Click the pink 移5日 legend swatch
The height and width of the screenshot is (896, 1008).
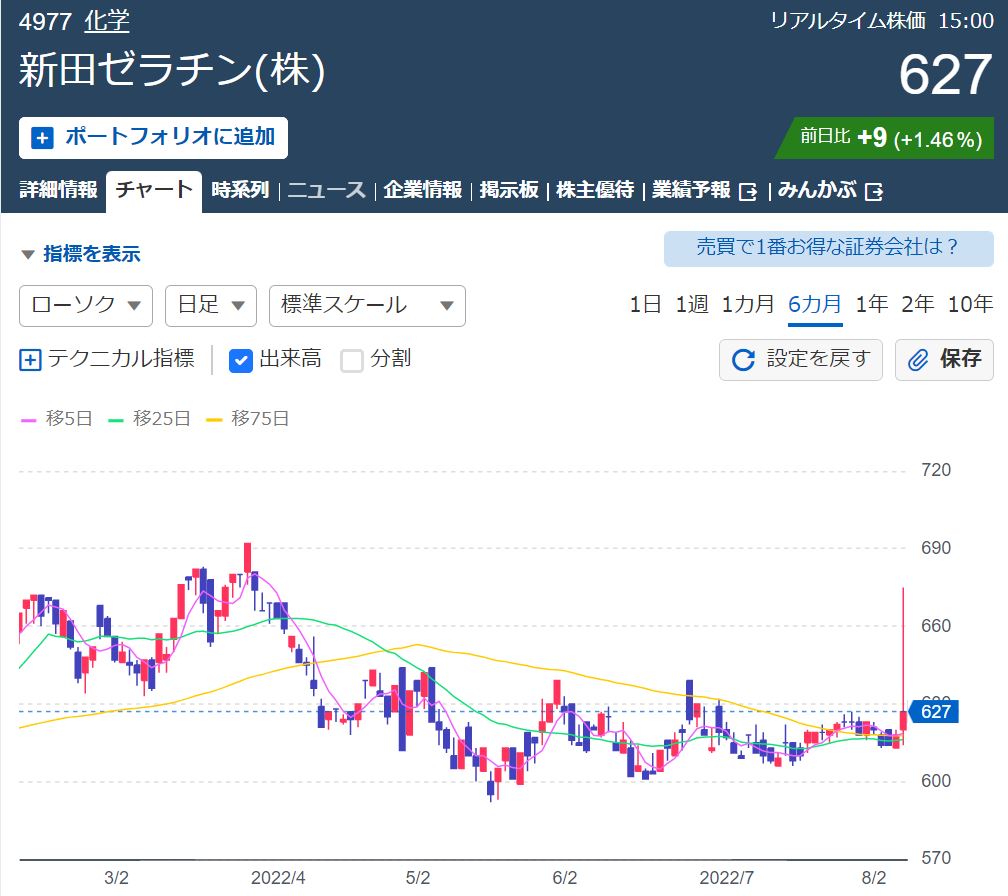pyautogui.click(x=28, y=420)
